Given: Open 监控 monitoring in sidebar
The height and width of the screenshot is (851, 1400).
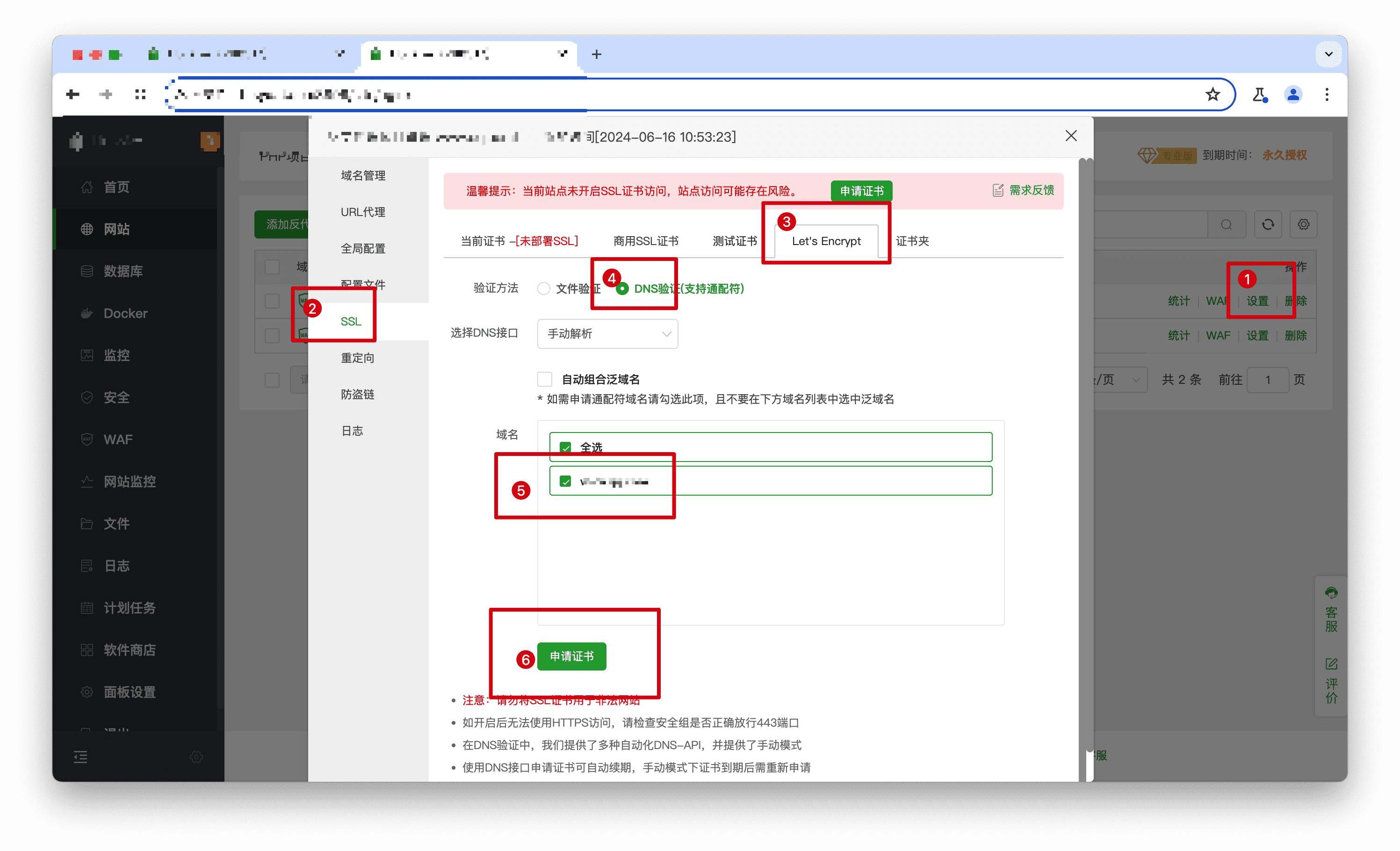Looking at the screenshot, I should pyautogui.click(x=116, y=355).
